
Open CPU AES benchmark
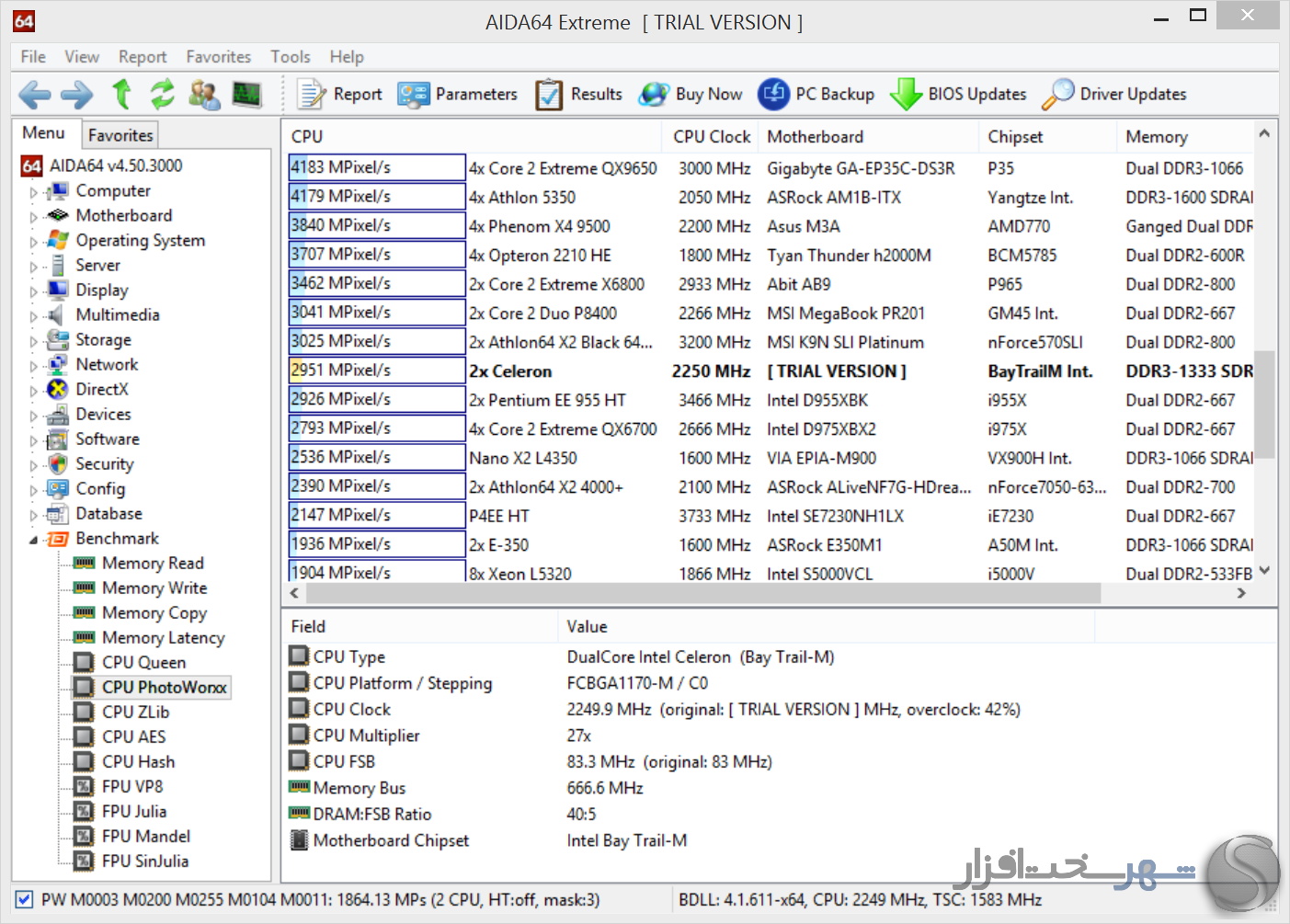coord(120,737)
